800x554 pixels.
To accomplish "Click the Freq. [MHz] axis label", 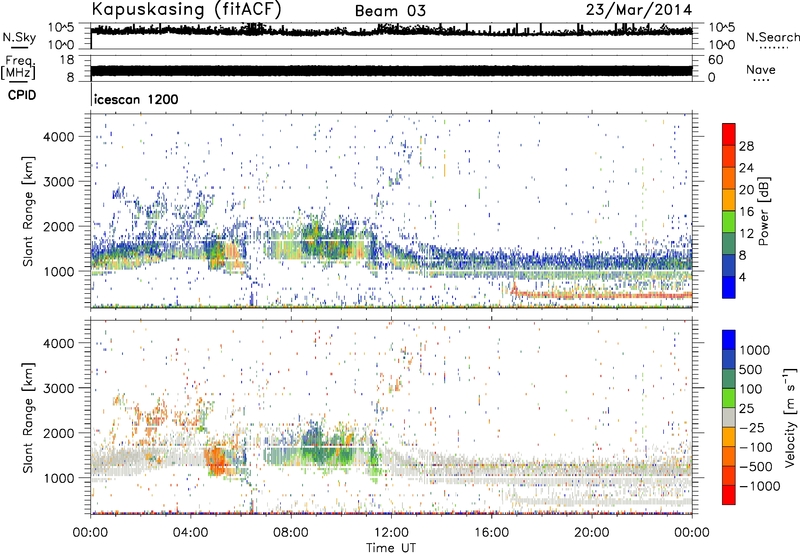I will click(x=19, y=67).
